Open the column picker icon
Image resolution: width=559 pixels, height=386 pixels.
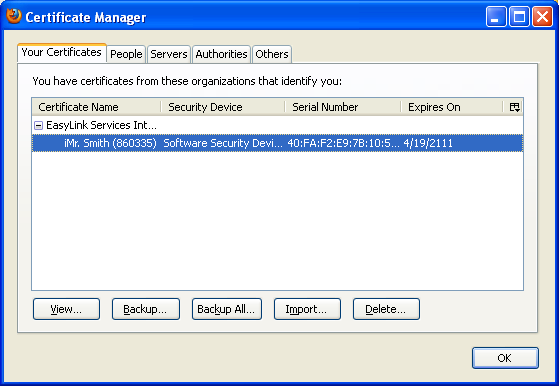(x=514, y=107)
